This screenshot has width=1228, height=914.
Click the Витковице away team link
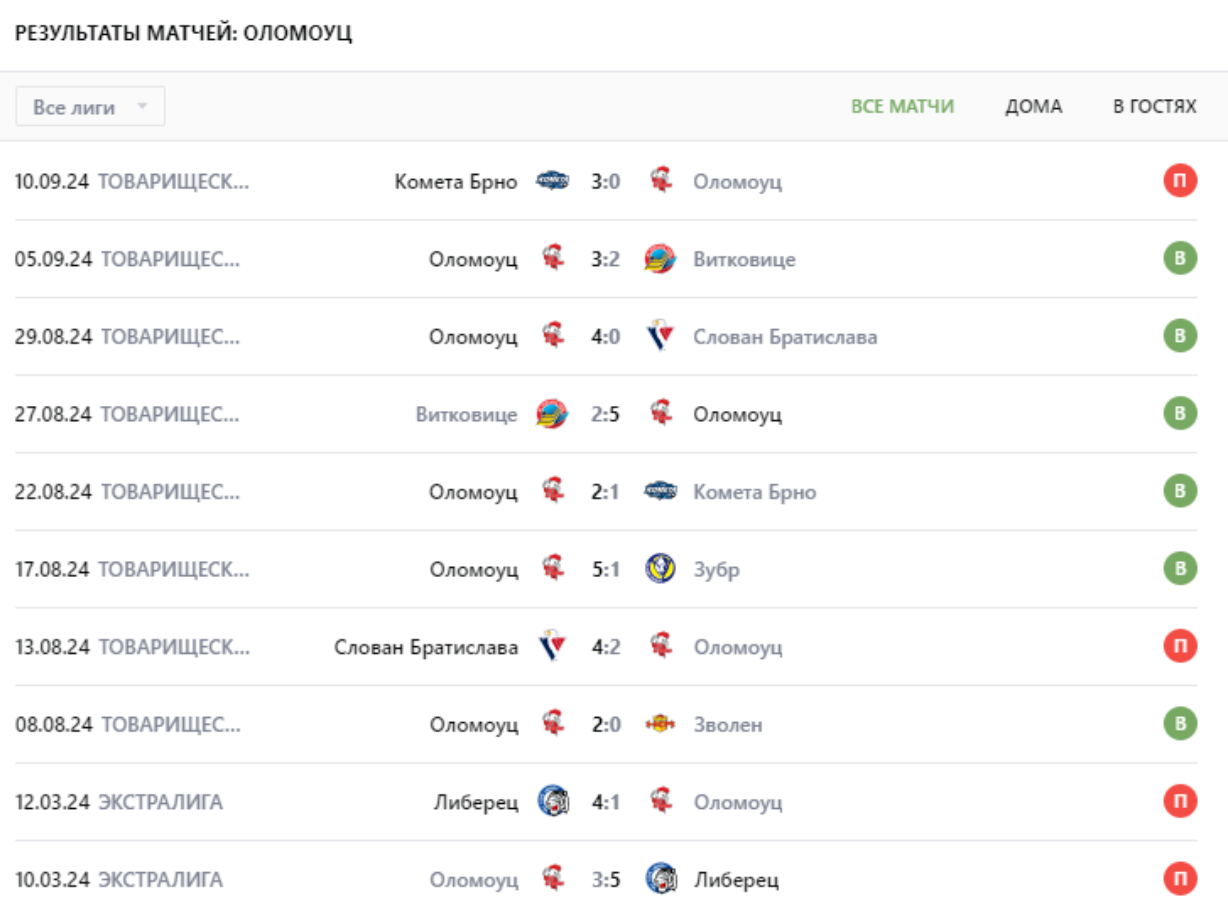[x=745, y=259]
